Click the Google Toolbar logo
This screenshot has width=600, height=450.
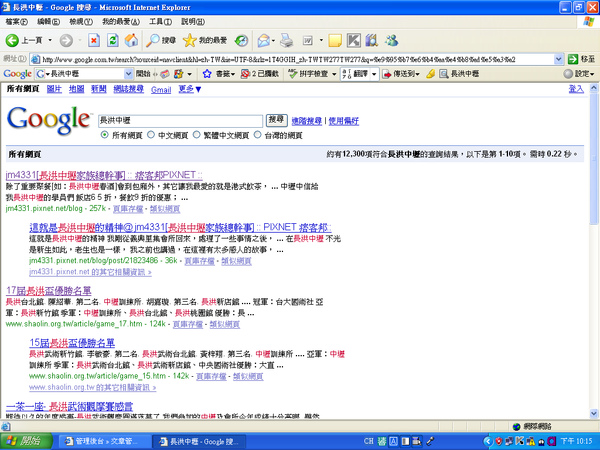click(x=17, y=73)
